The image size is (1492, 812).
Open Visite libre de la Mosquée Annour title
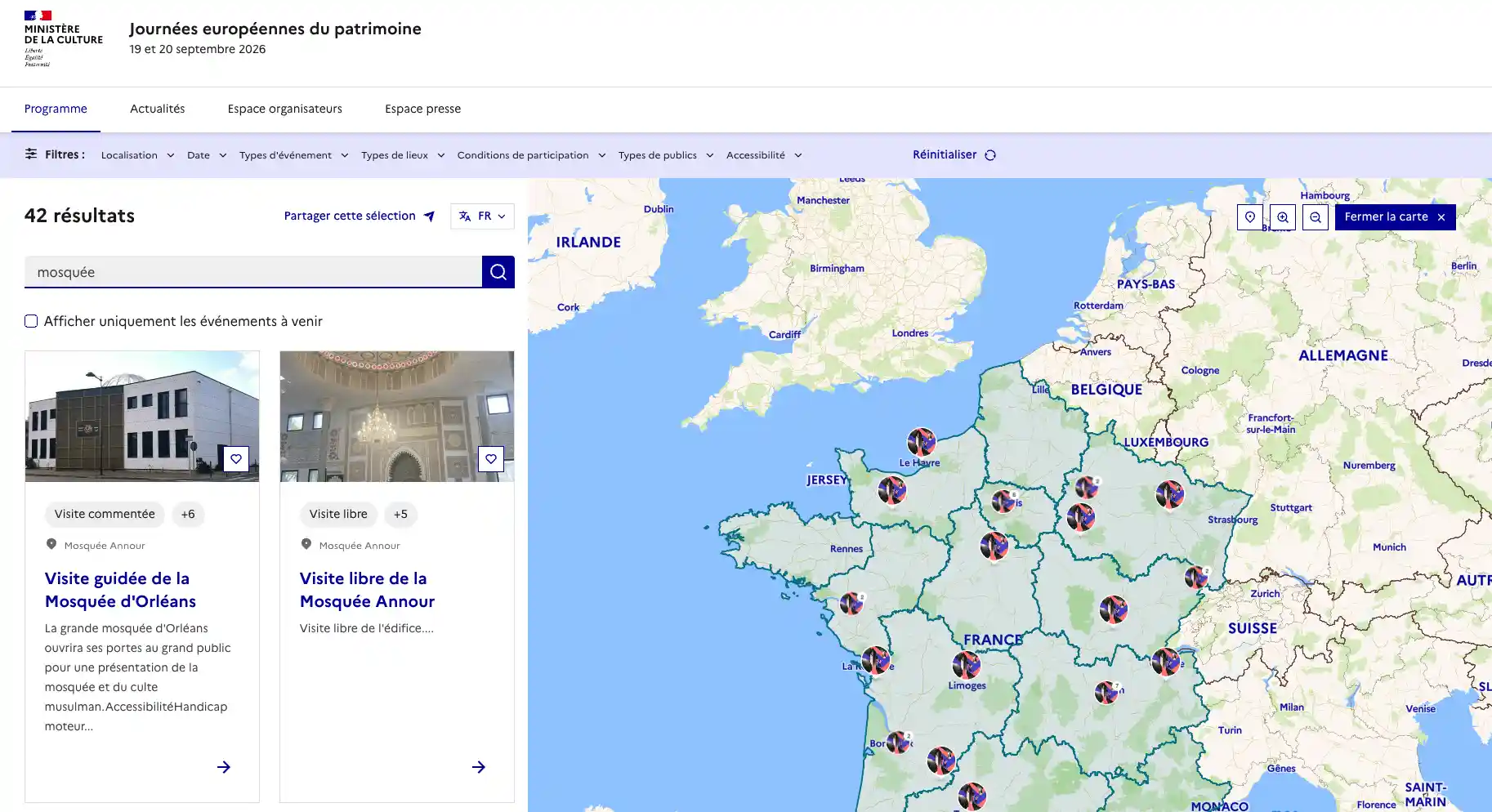(367, 590)
